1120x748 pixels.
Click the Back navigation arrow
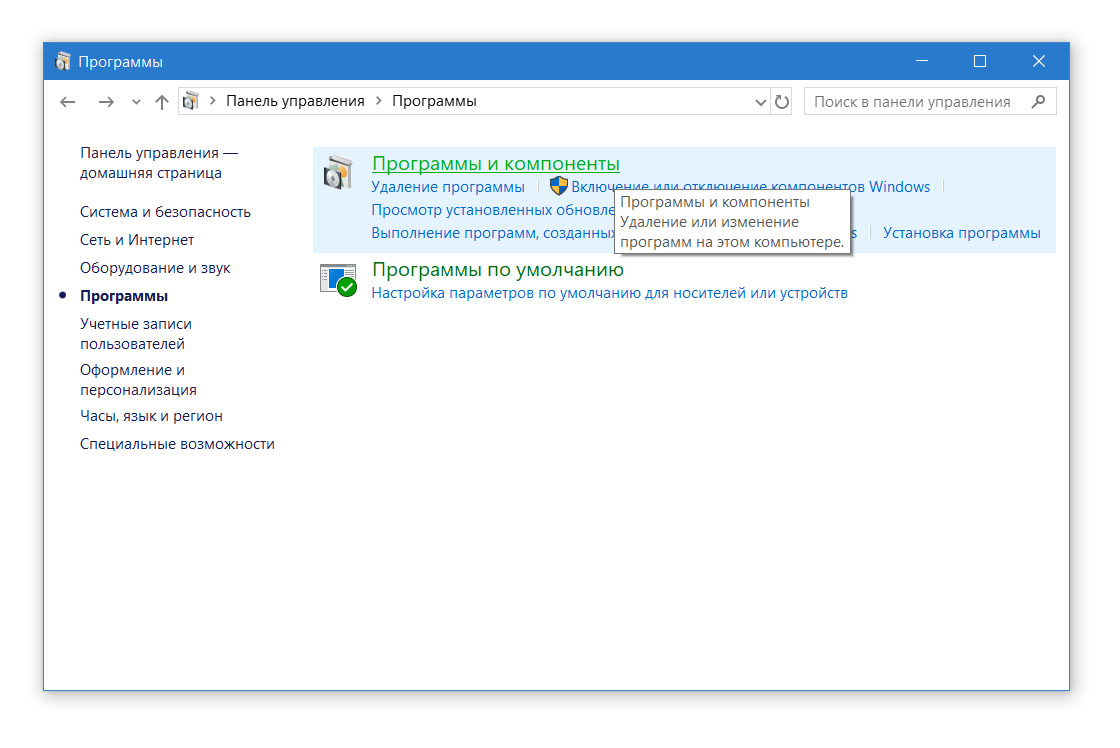(68, 102)
